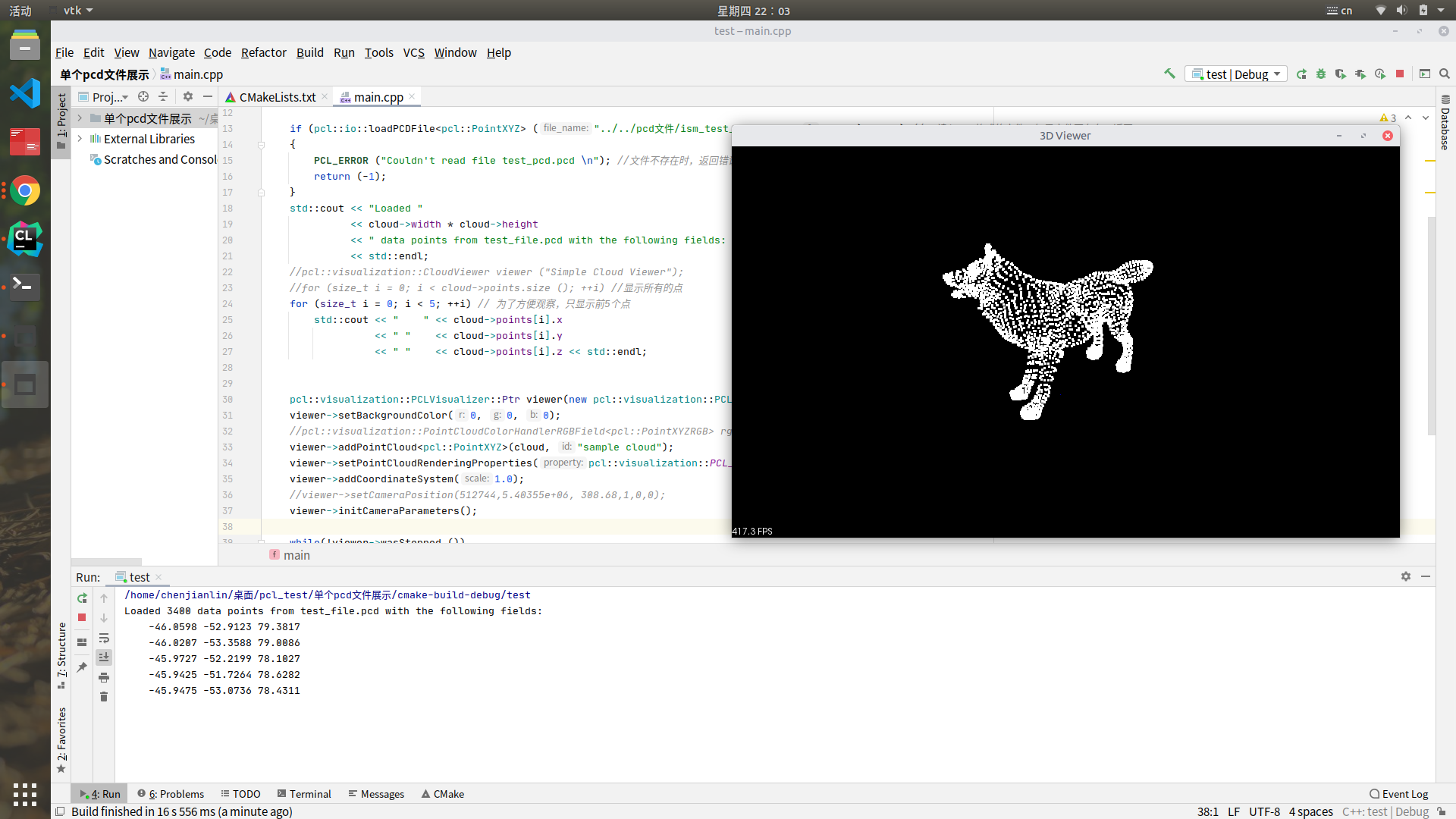Click the editor vertical scrollbar
1456x819 pixels.
pos(1431,326)
